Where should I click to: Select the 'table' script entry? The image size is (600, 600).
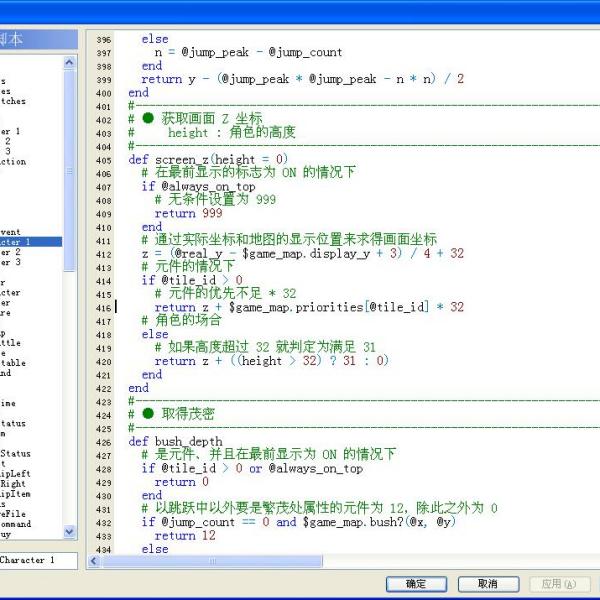coord(13,363)
